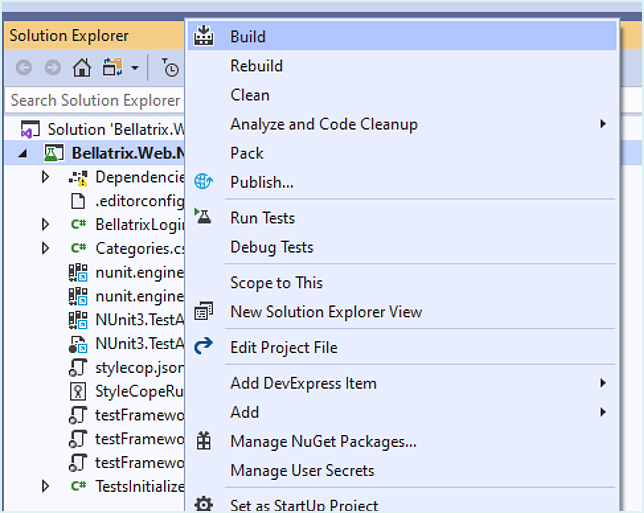Select the second nunit.engine file icon
This screenshot has height=513, width=644.
point(78,296)
